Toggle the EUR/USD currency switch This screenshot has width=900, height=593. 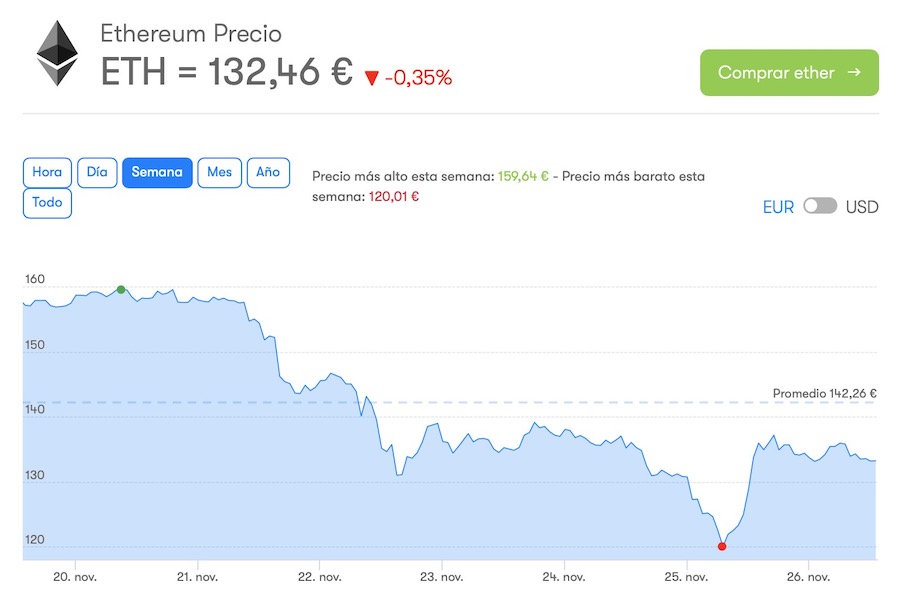(820, 206)
